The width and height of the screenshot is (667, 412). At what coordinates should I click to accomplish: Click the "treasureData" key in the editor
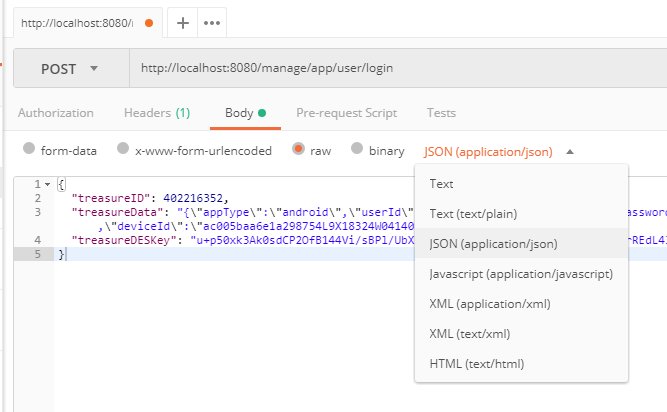tap(117, 212)
